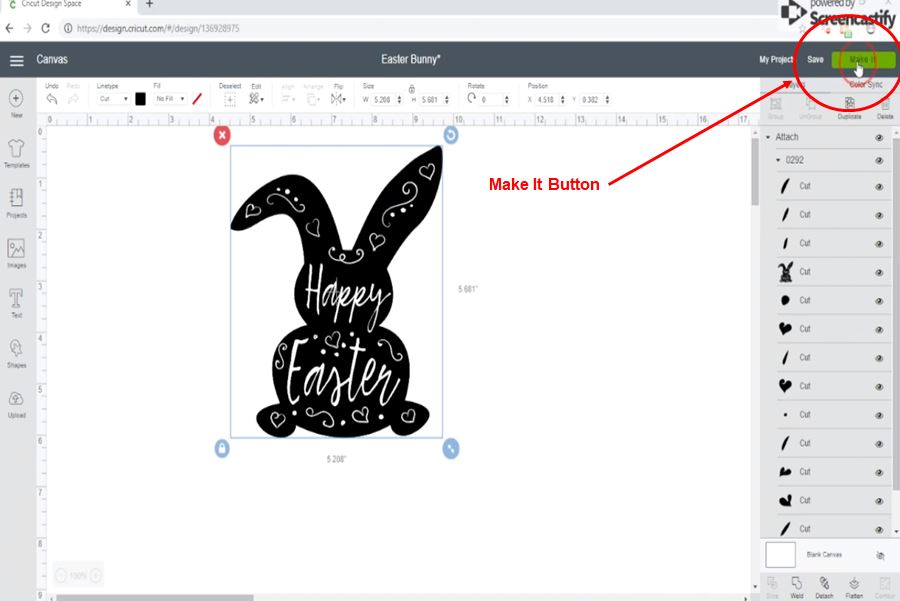The image size is (900, 601).
Task: Click the width W size field
Action: click(383, 100)
